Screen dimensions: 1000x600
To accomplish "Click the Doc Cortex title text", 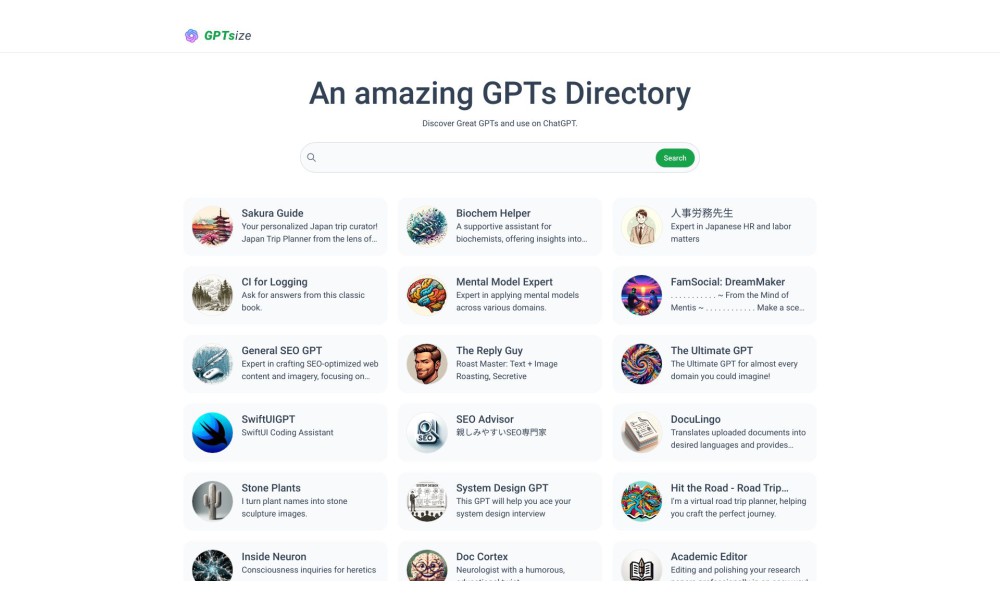I will [x=482, y=557].
